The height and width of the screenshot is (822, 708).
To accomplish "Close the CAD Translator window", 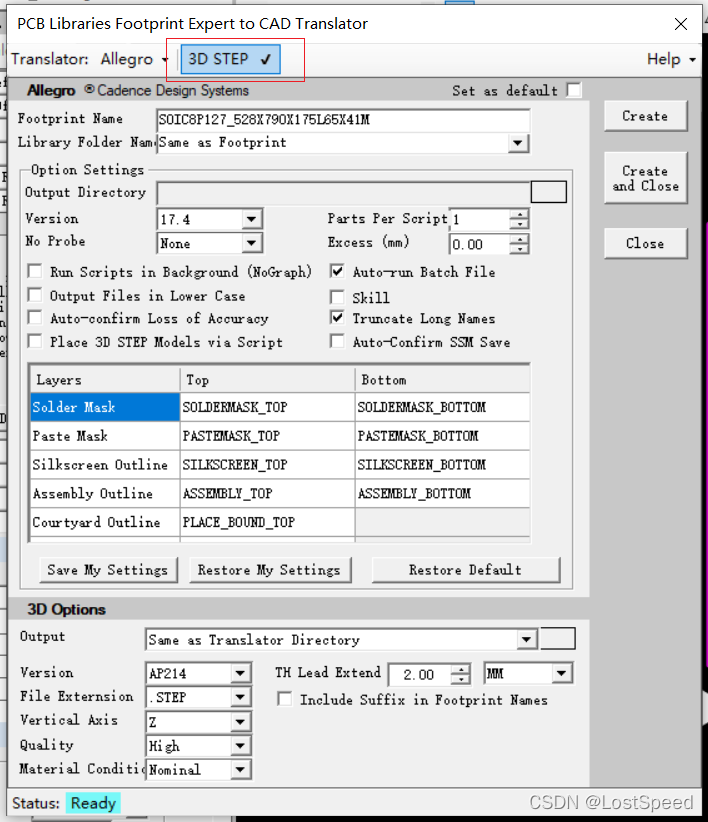I will (681, 24).
